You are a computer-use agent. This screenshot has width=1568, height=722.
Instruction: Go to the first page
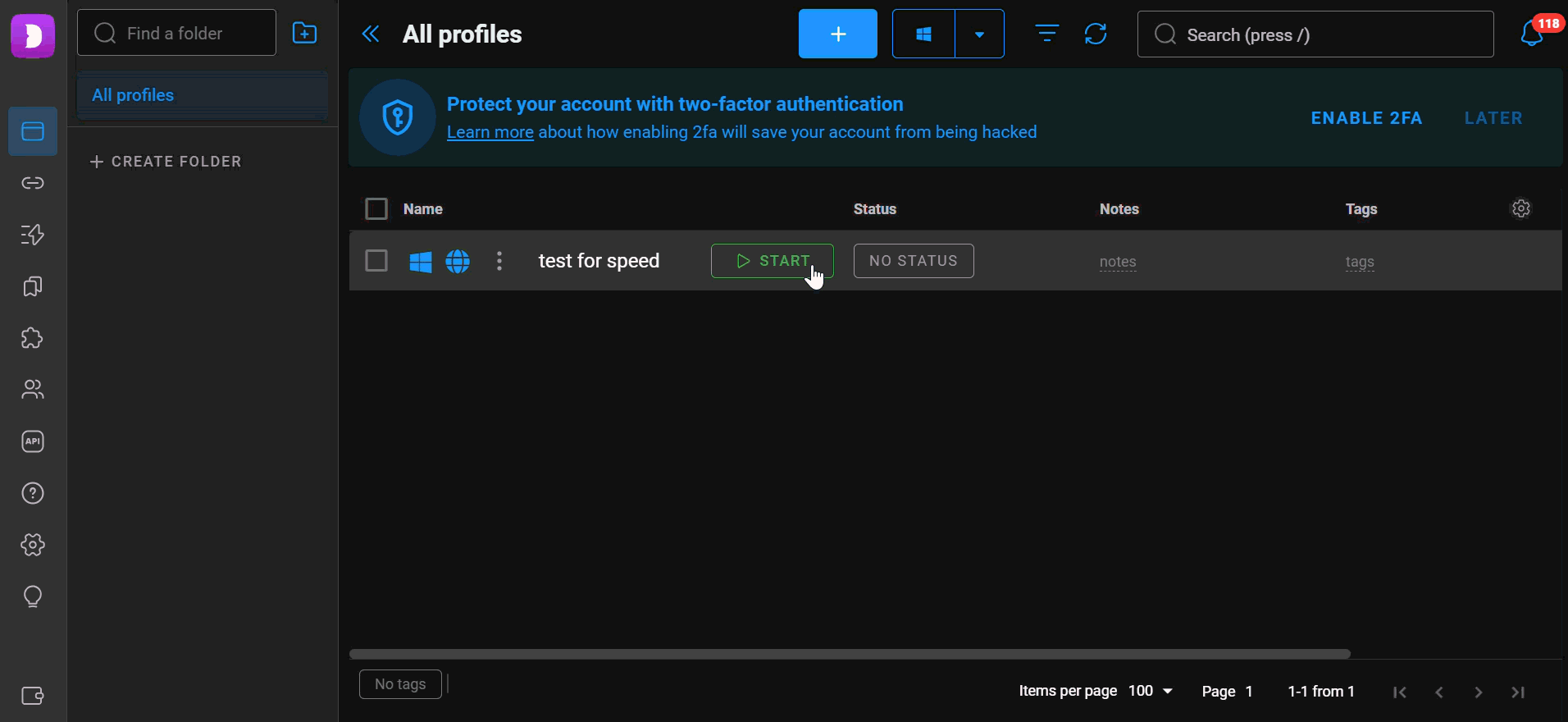(1400, 692)
